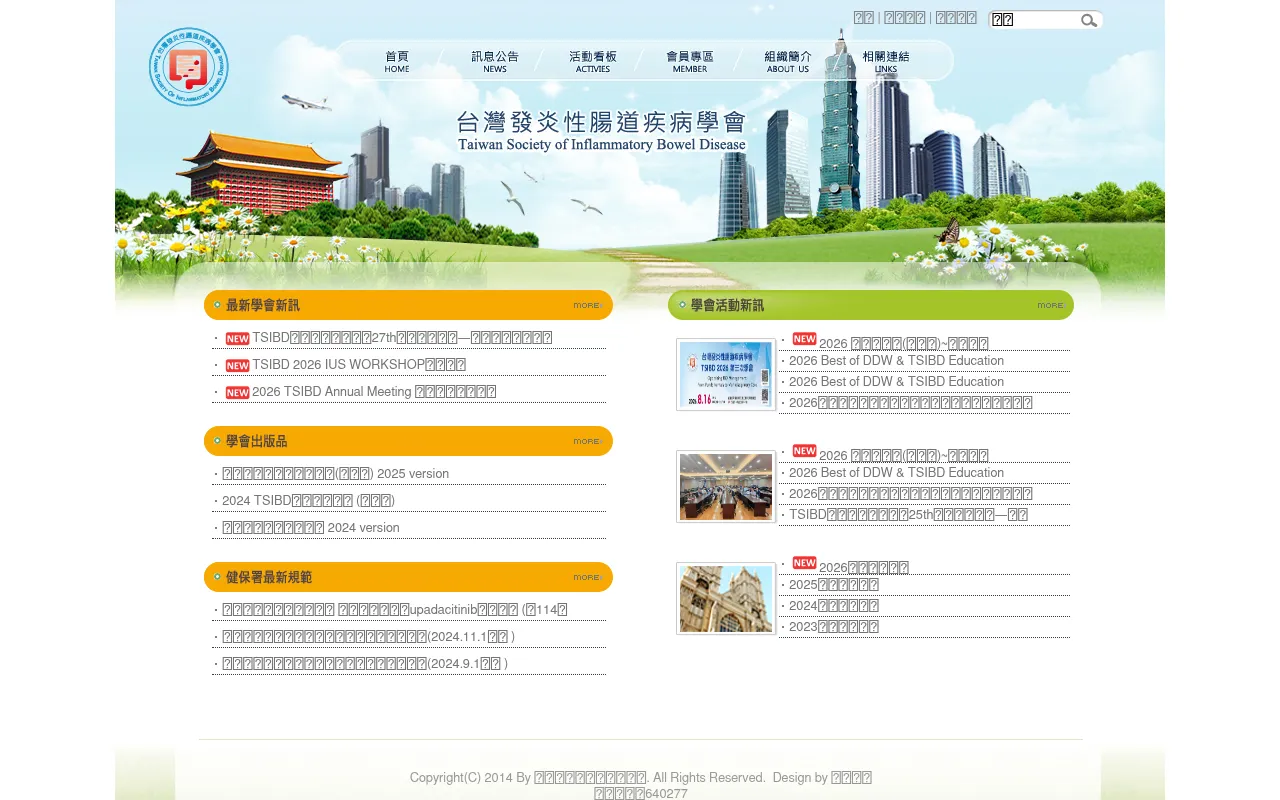Open the TSIBD news link mentioning 27th
Screen dimensions: 1280x800
coord(402,338)
